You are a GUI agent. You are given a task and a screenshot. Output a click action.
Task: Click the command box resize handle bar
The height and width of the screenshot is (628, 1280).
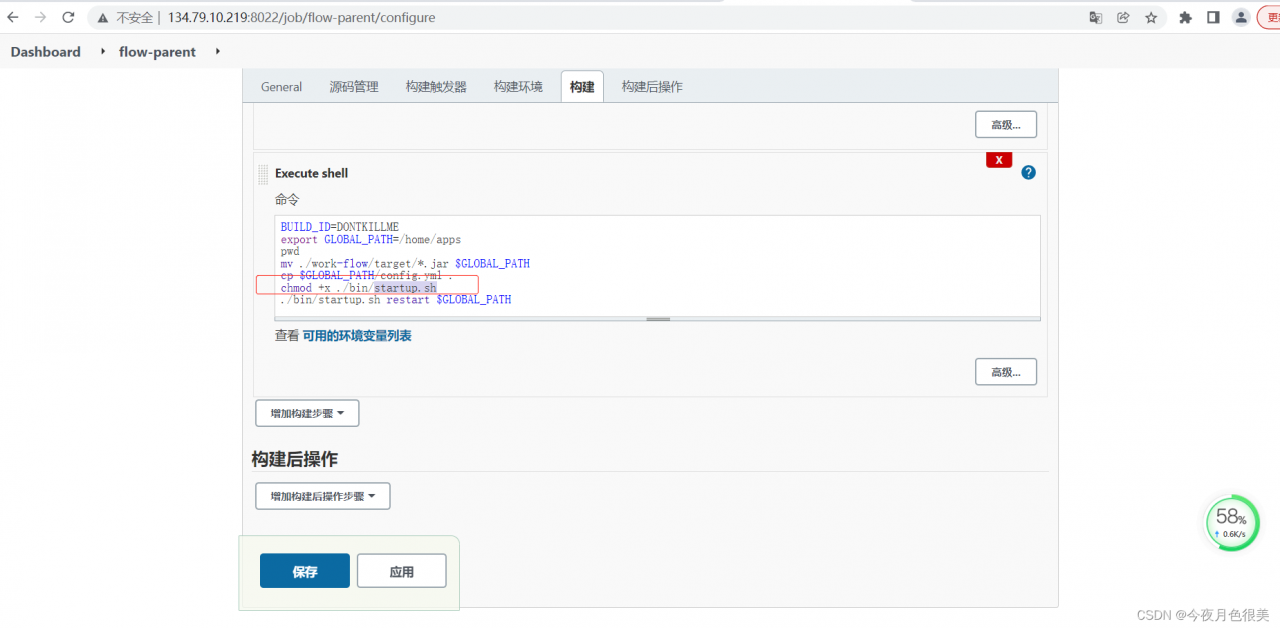tap(657, 319)
